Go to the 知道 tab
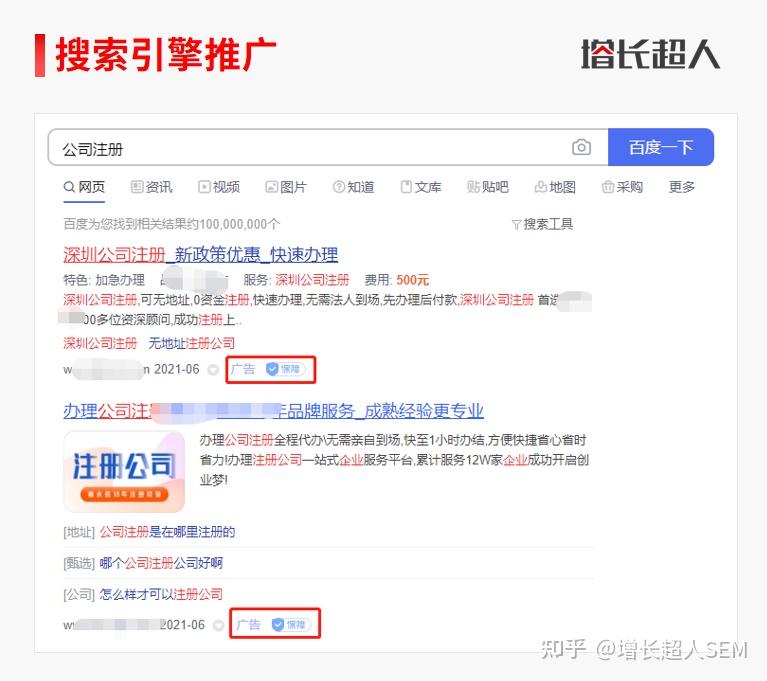This screenshot has width=767, height=681. tap(353, 187)
